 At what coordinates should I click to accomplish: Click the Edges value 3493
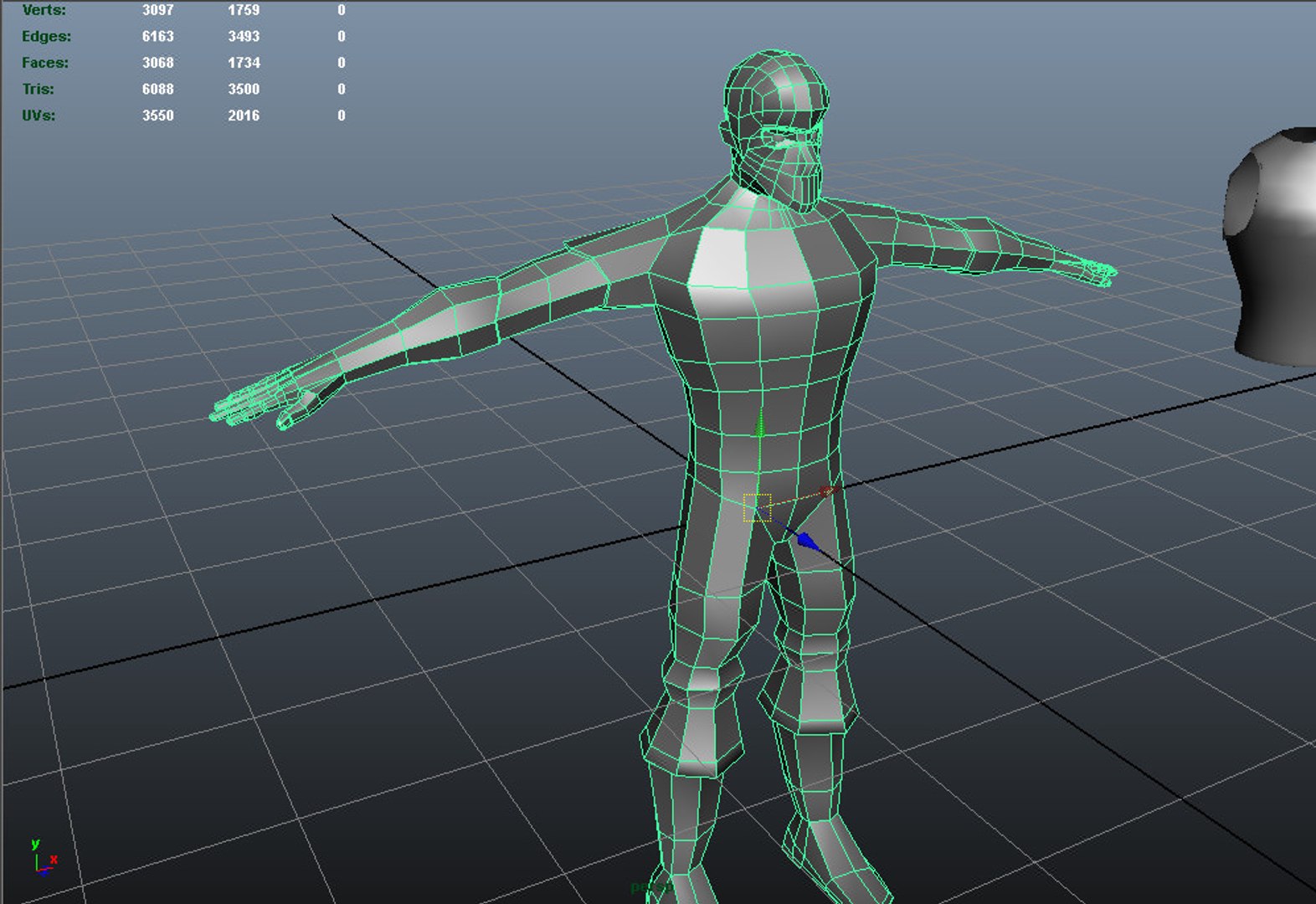pyautogui.click(x=244, y=36)
